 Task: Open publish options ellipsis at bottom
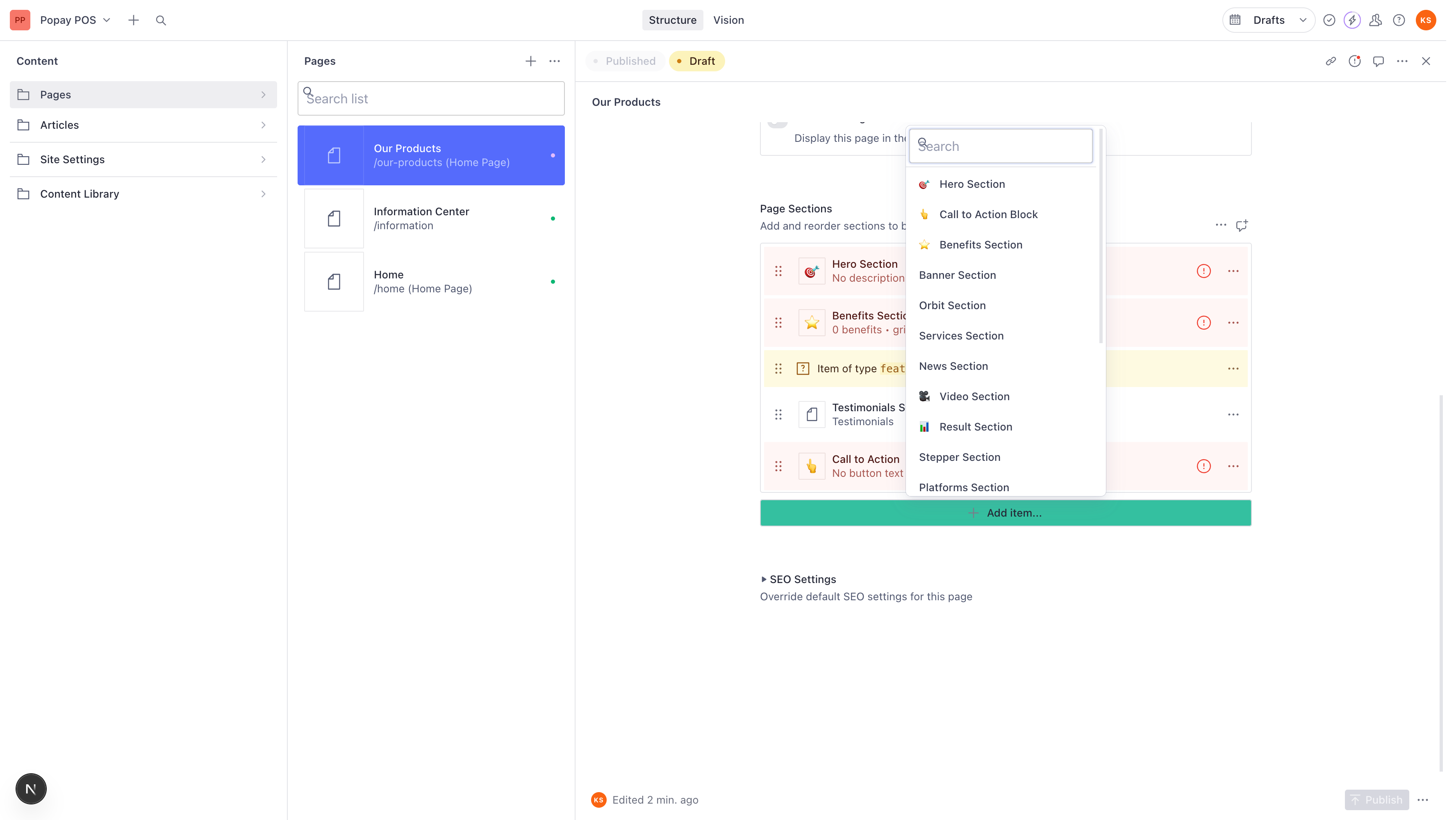pyautogui.click(x=1423, y=799)
